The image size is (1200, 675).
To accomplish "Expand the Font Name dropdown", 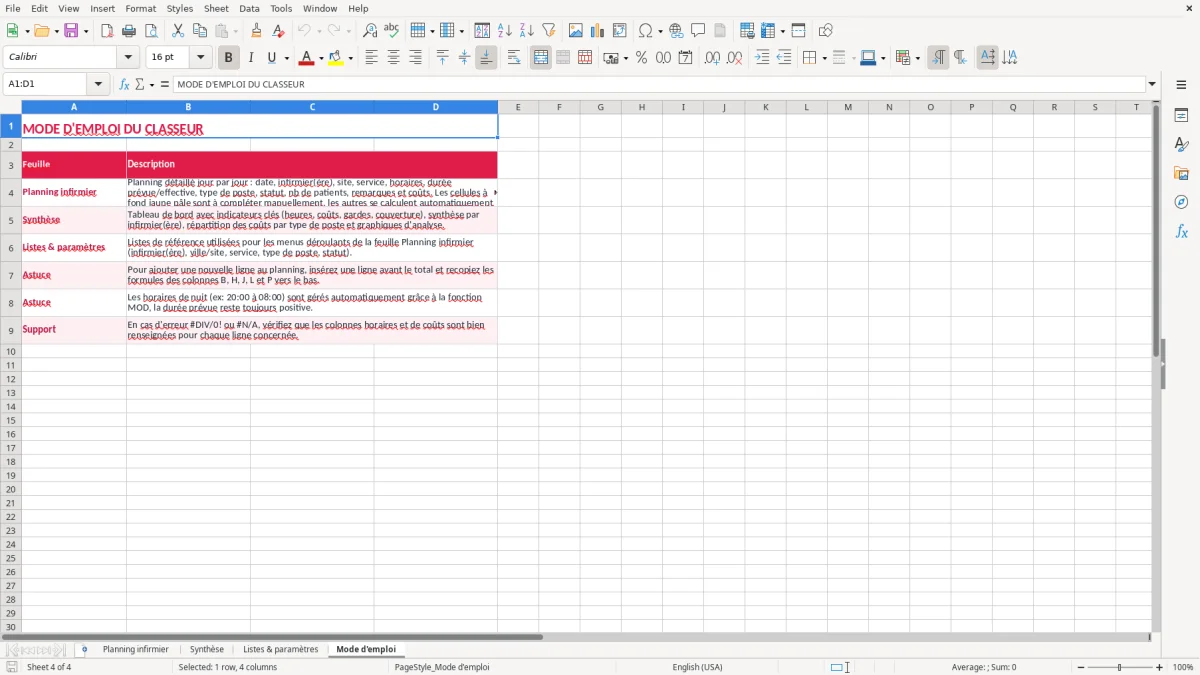I will click(x=128, y=58).
